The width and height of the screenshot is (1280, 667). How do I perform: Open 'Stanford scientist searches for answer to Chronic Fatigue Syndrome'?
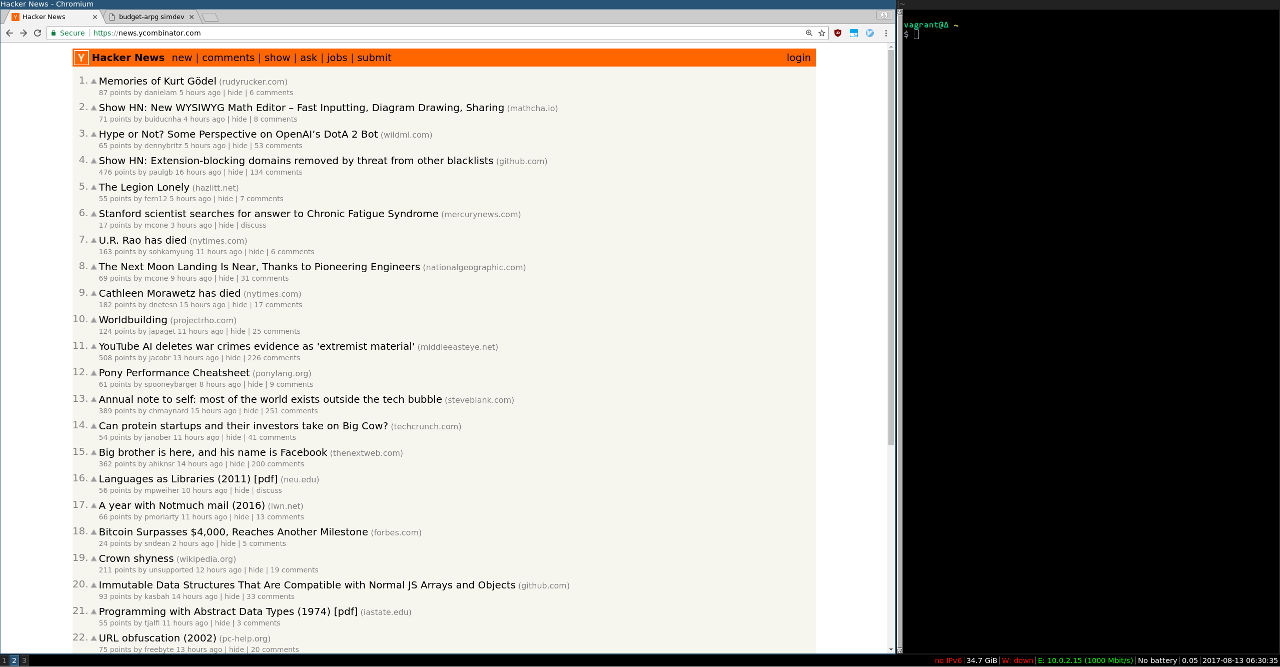click(x=268, y=214)
